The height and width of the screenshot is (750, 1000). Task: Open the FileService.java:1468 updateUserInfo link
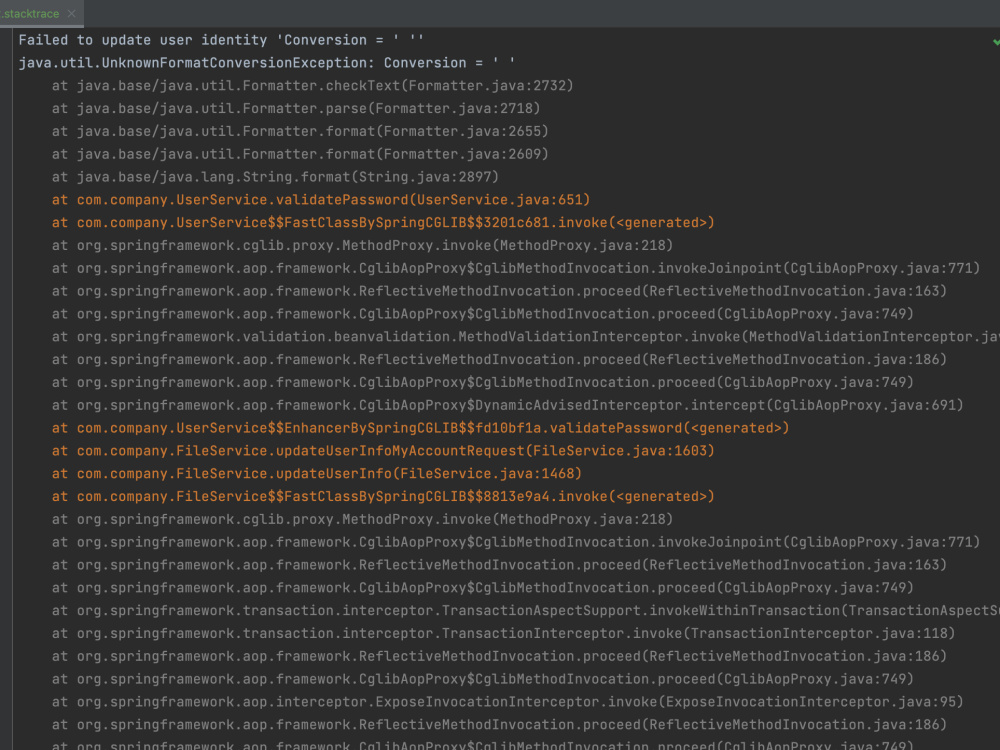click(317, 474)
